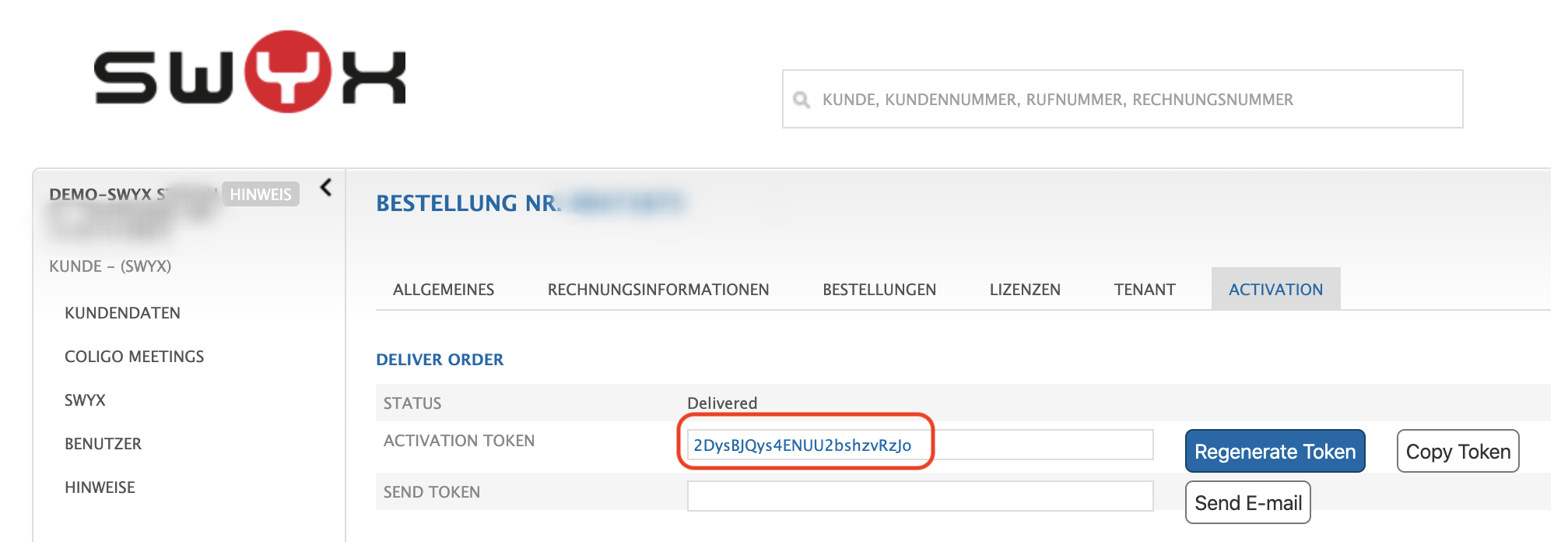1568x542 pixels.
Task: Select Swyx in the sidebar menu
Action: 85,400
